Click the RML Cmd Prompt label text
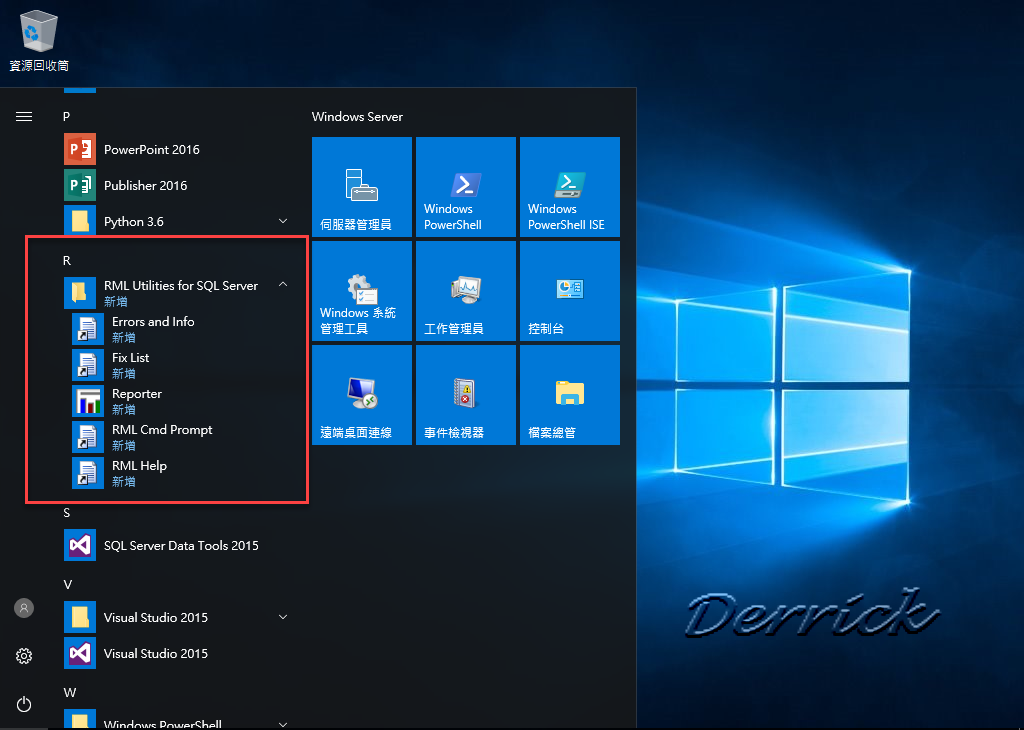The image size is (1024, 730). tap(162, 430)
